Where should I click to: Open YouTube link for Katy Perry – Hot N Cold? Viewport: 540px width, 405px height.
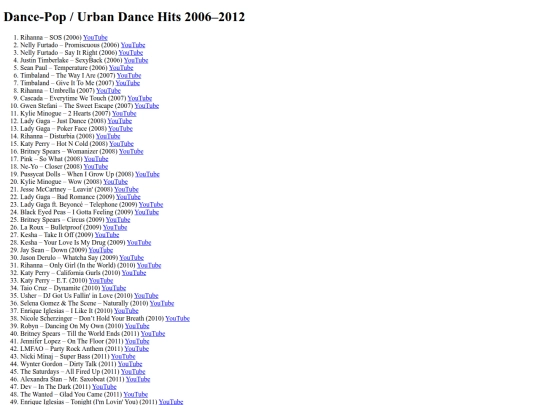(122, 144)
